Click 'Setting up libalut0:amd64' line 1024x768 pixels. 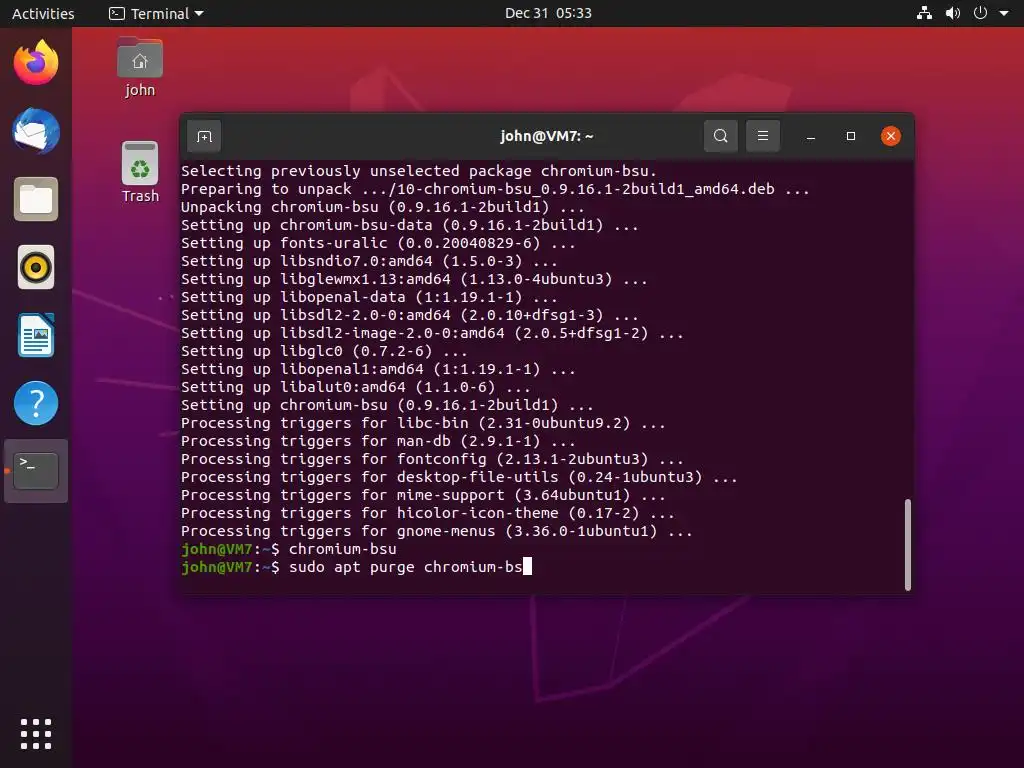click(356, 387)
